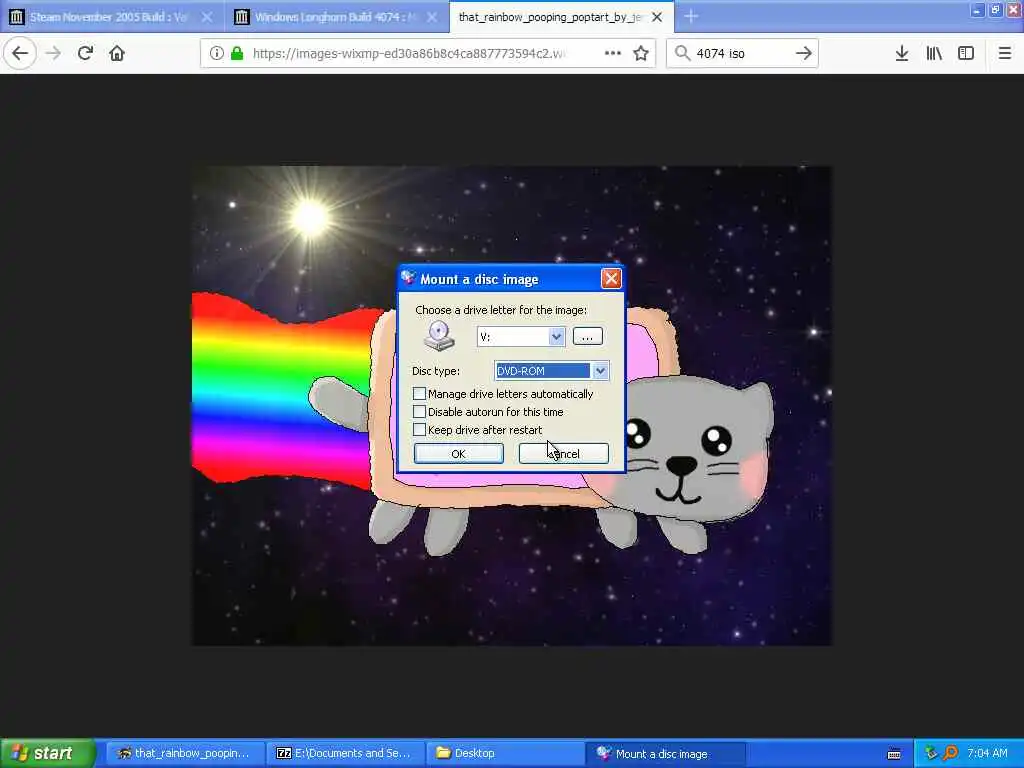Switch to E:\Documents and Se... taskbar item
Screen dimensions: 1024x768
pos(345,754)
